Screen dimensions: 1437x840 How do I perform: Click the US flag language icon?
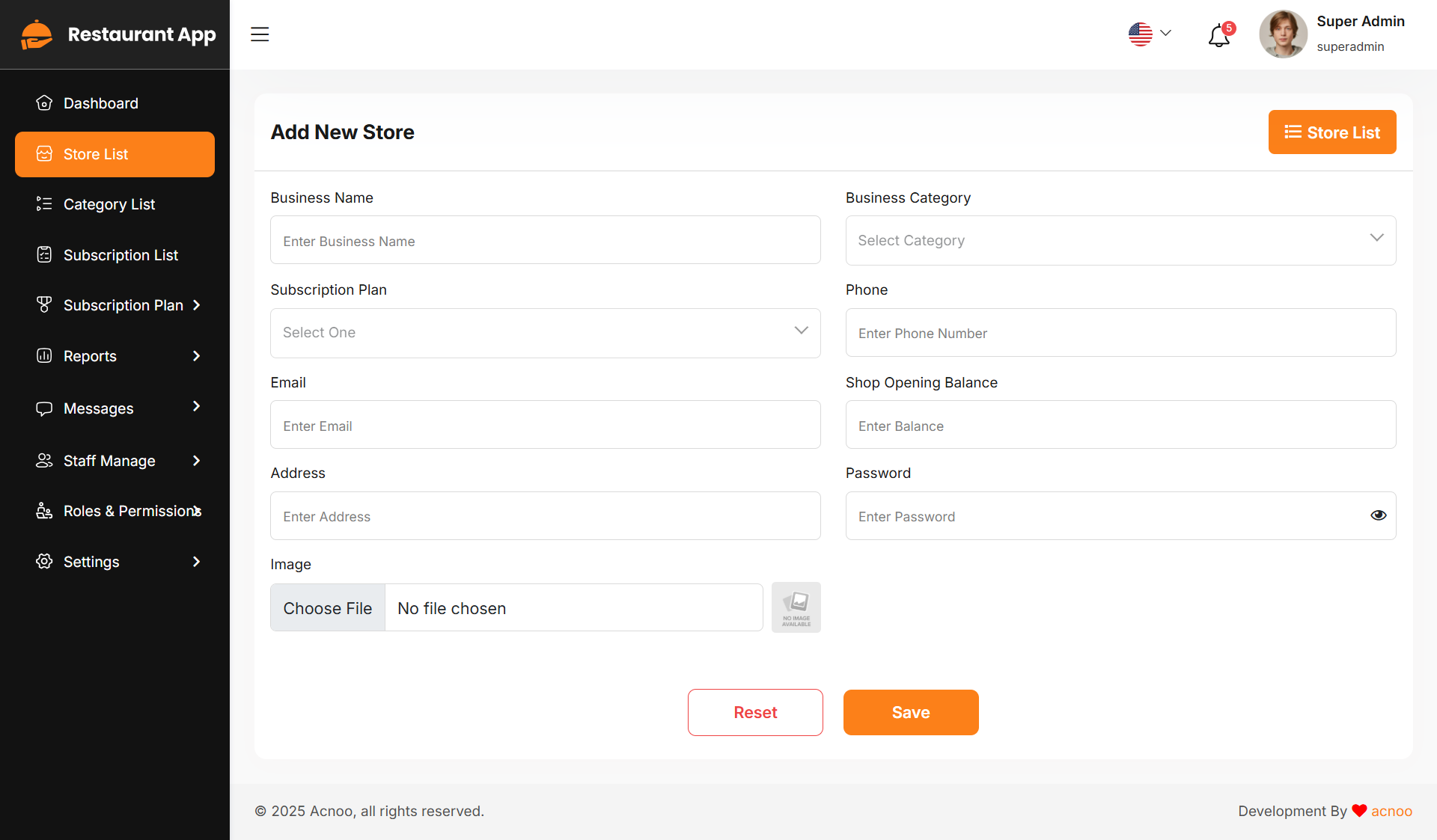coord(1140,34)
